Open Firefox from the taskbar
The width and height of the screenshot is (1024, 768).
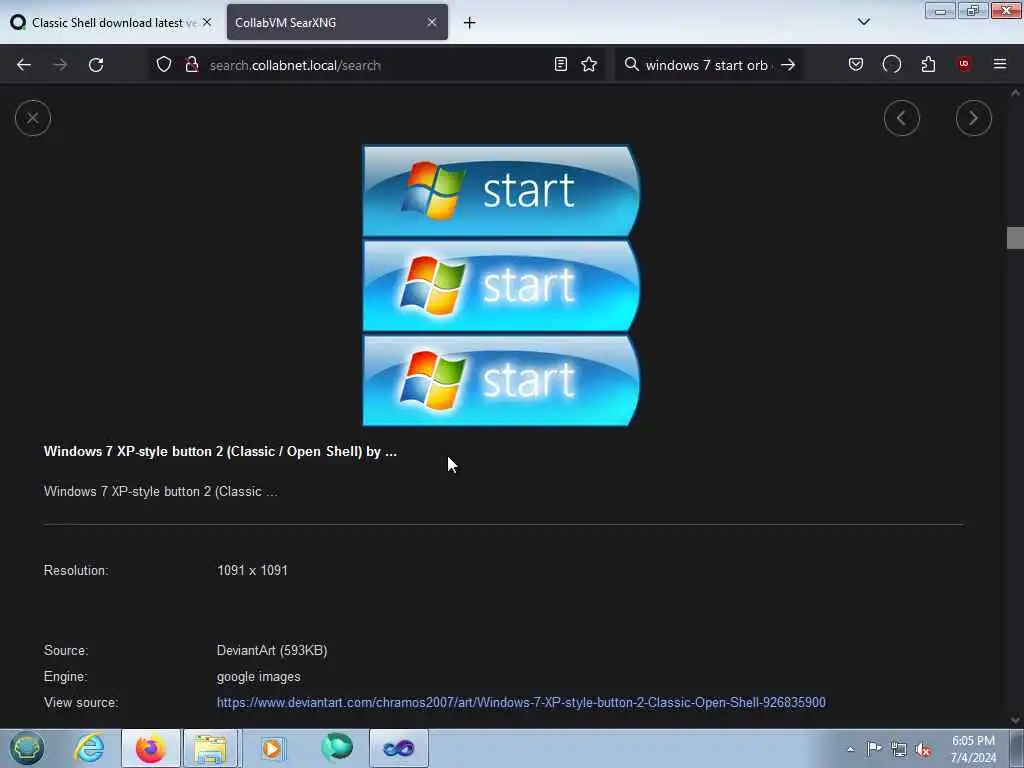click(151, 748)
